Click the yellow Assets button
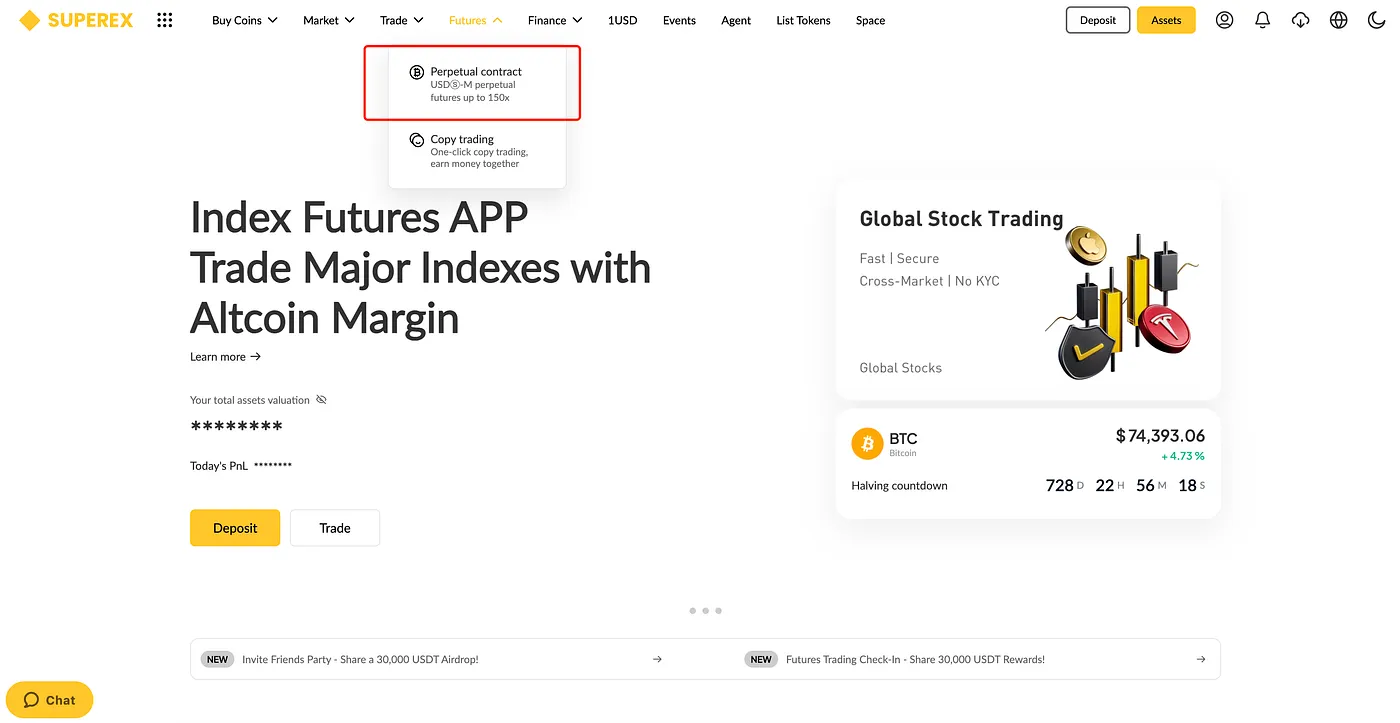This screenshot has height=723, width=1400. coord(1166,20)
